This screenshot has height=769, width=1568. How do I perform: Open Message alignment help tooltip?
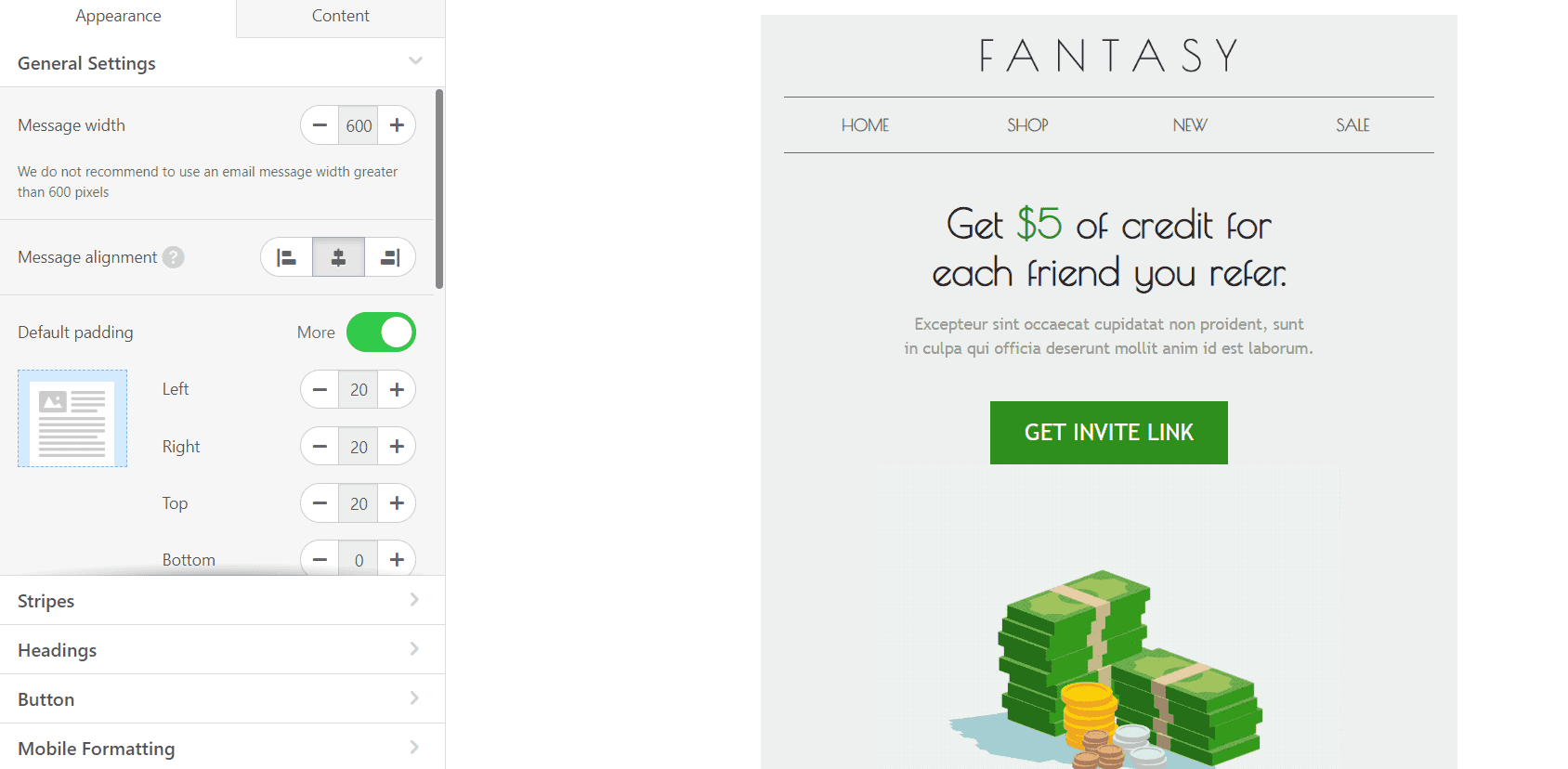coord(174,257)
